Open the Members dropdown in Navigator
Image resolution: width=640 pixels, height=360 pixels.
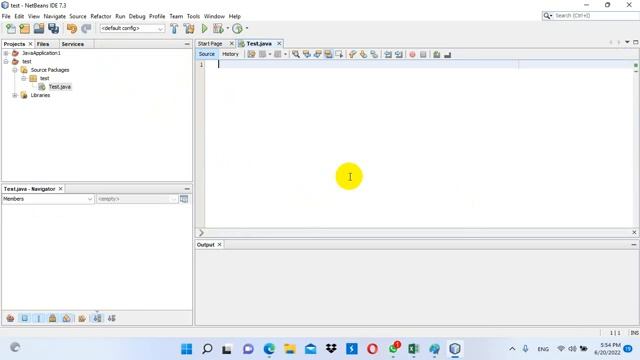coord(48,199)
